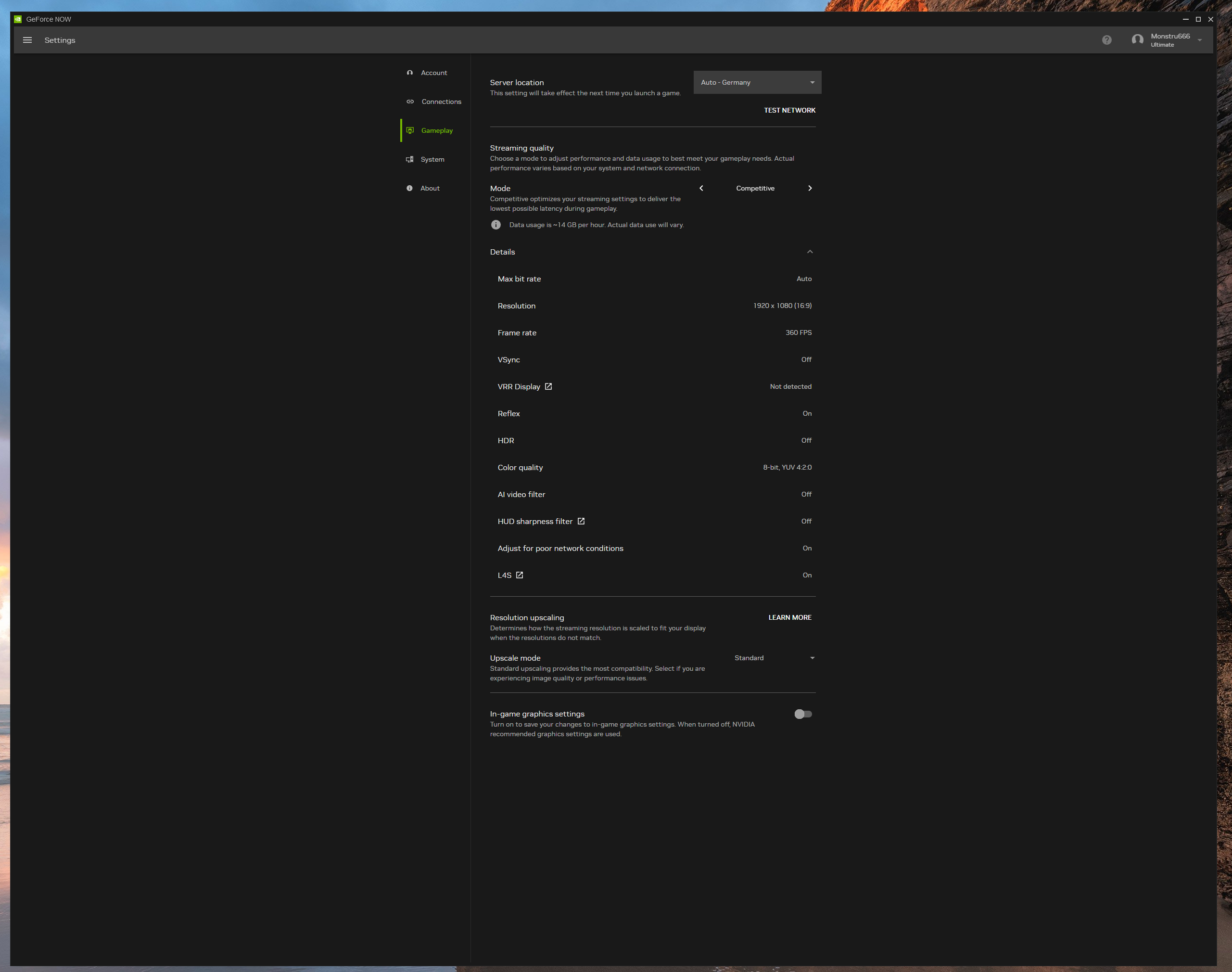Screen dimensions: 1232x972
Task: Open VRR Display external link icon
Action: [548, 386]
